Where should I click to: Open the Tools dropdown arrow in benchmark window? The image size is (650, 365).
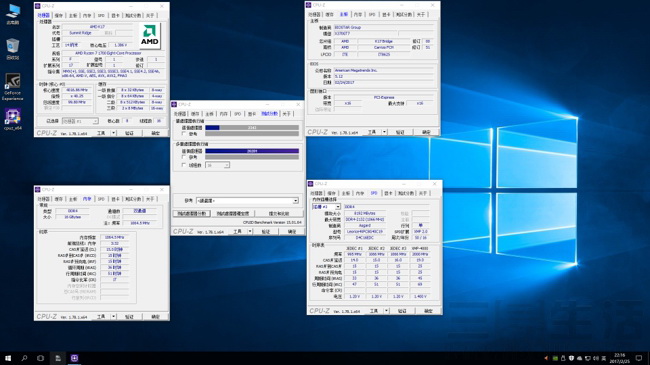[250, 231]
